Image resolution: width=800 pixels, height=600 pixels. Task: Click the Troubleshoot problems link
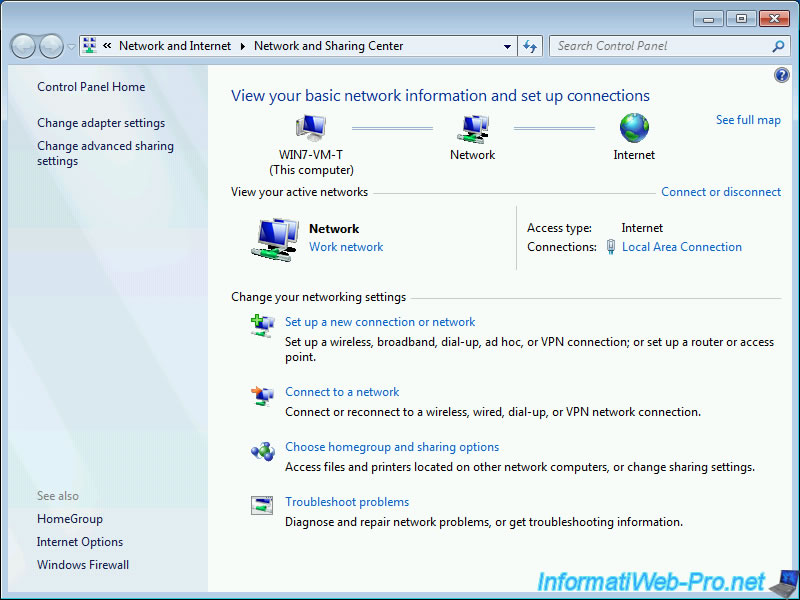pyautogui.click(x=347, y=502)
